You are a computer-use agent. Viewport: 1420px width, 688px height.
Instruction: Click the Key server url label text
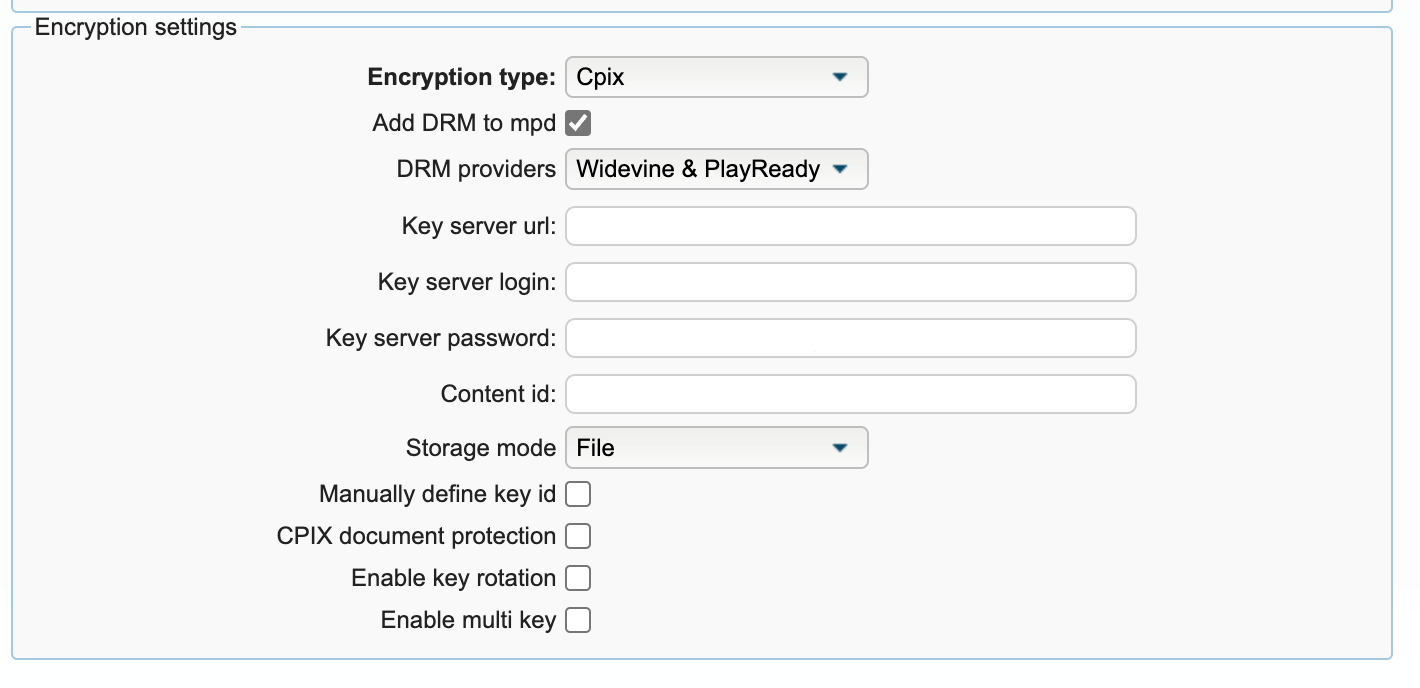click(478, 226)
